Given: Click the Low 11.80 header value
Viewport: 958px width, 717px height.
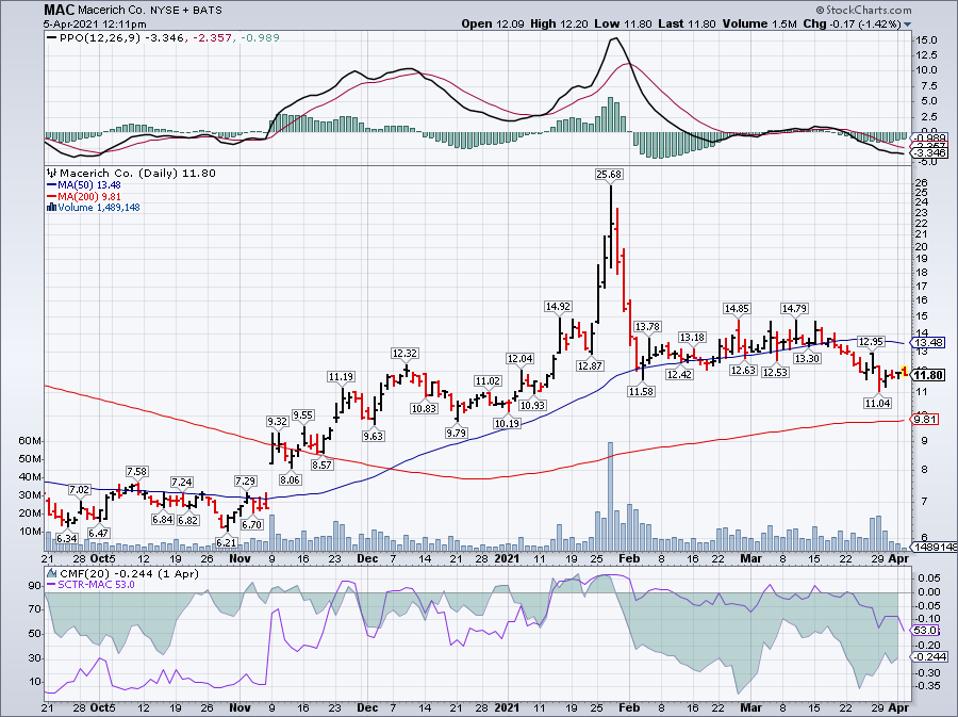Looking at the screenshot, I should pyautogui.click(x=623, y=24).
